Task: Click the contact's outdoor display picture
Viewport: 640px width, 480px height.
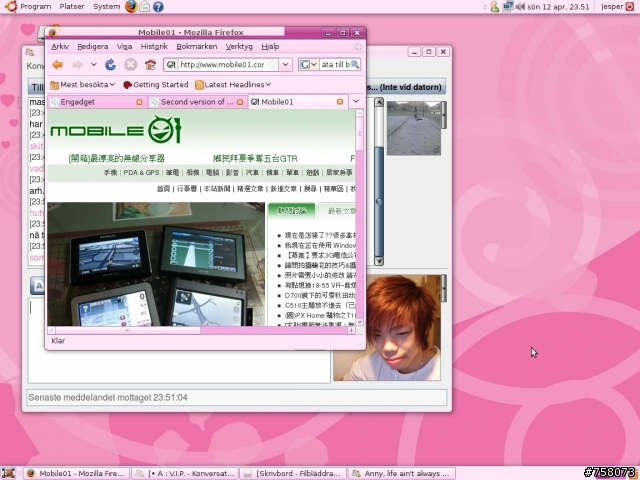Action: [413, 128]
